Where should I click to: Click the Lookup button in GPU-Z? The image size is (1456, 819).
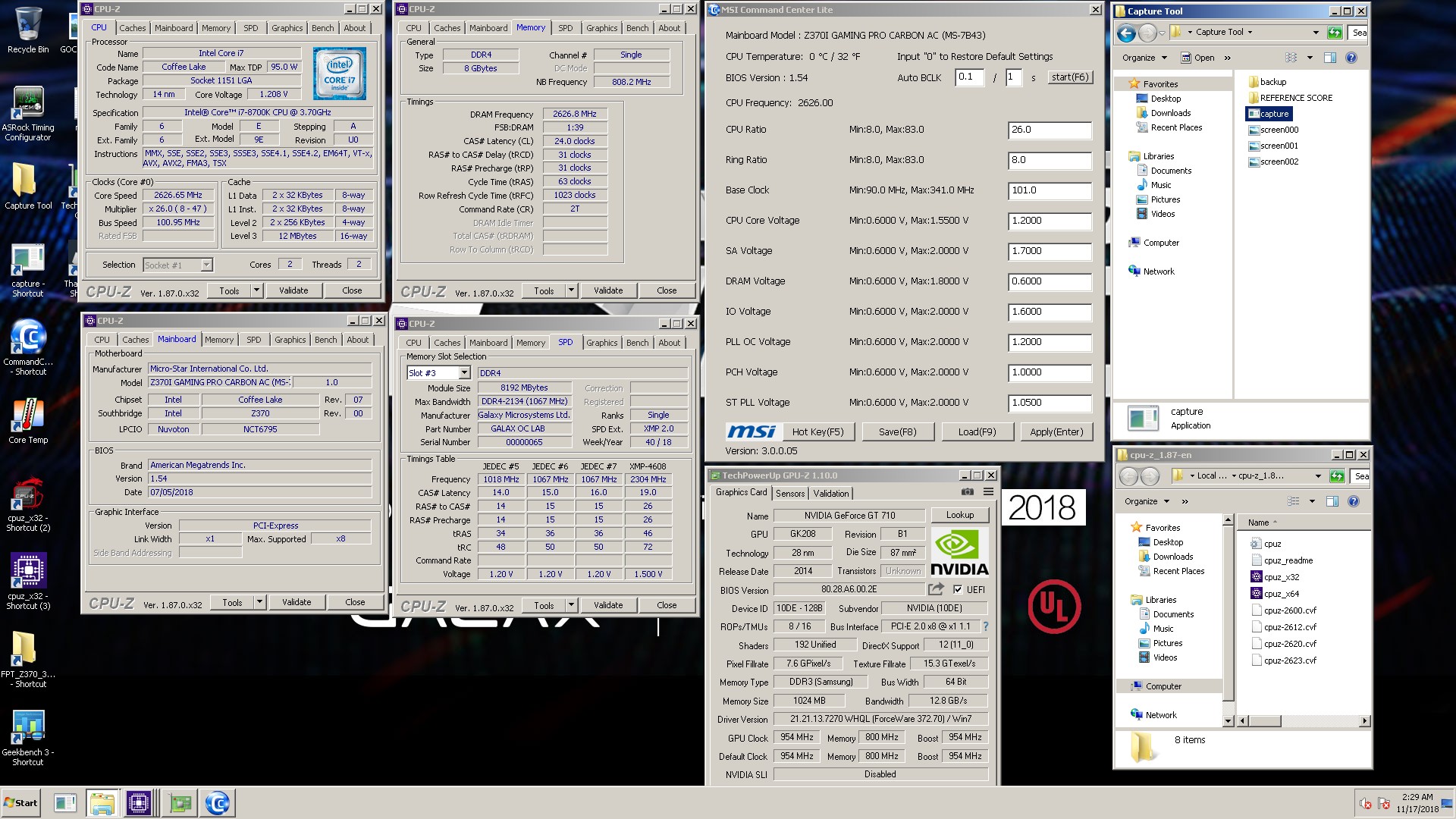pos(960,515)
